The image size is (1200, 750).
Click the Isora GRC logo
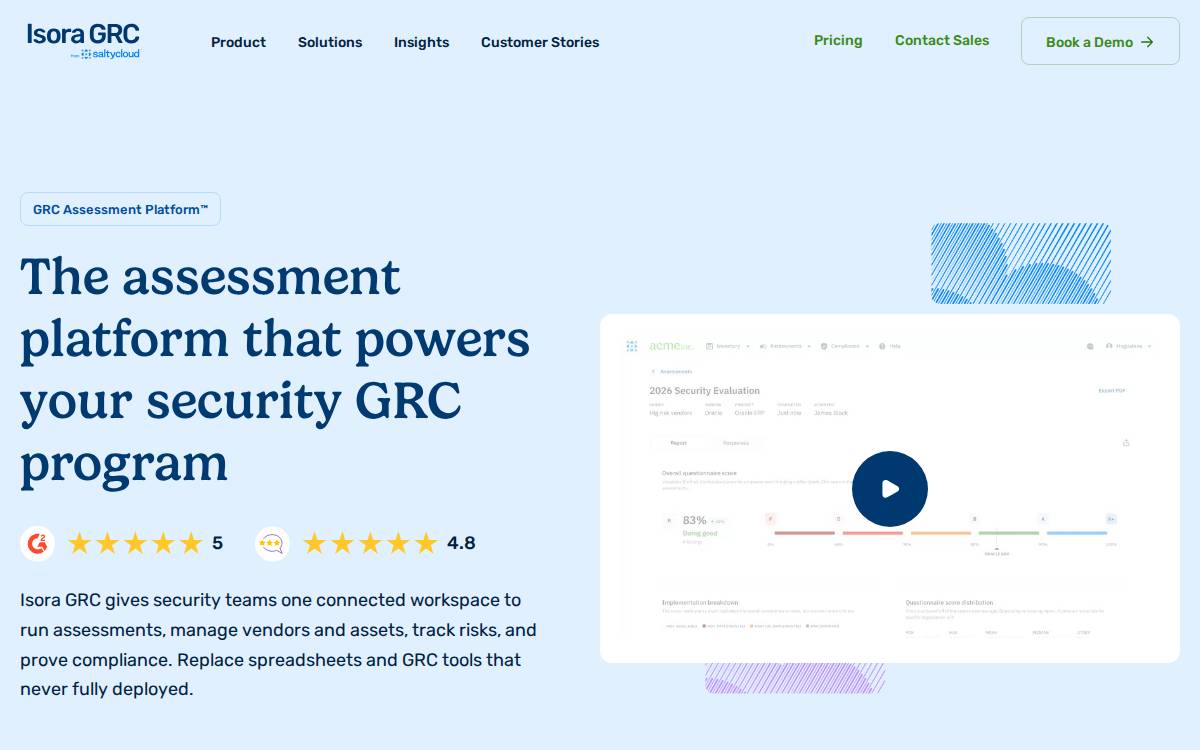tap(83, 41)
